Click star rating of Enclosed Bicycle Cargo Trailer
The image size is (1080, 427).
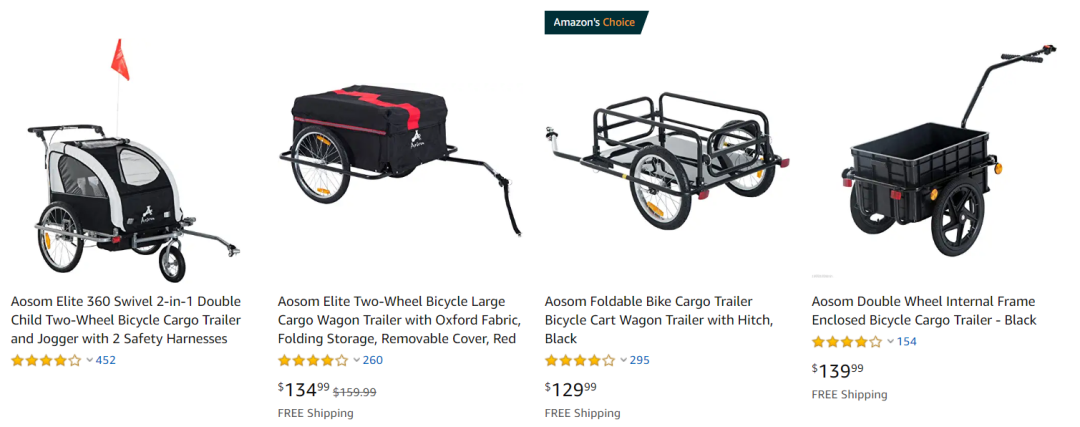pos(847,342)
